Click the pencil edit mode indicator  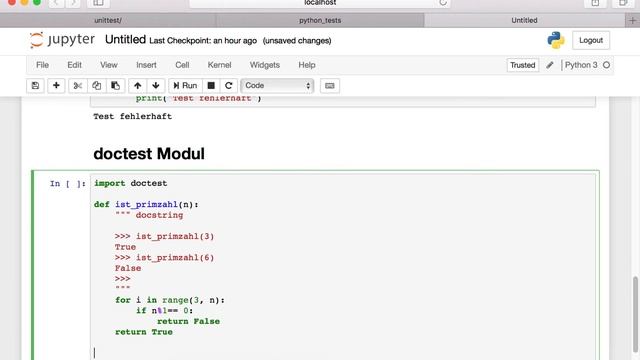click(x=550, y=65)
